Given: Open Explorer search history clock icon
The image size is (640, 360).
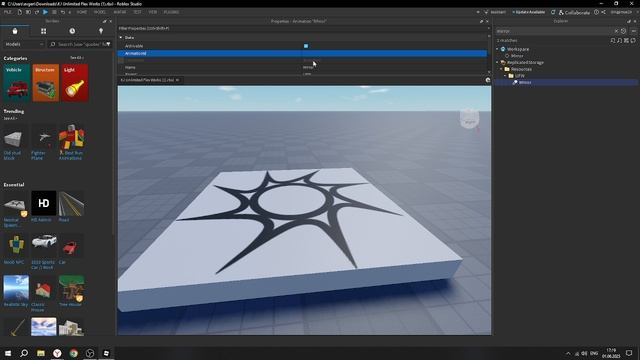Looking at the screenshot, I should 623,31.
